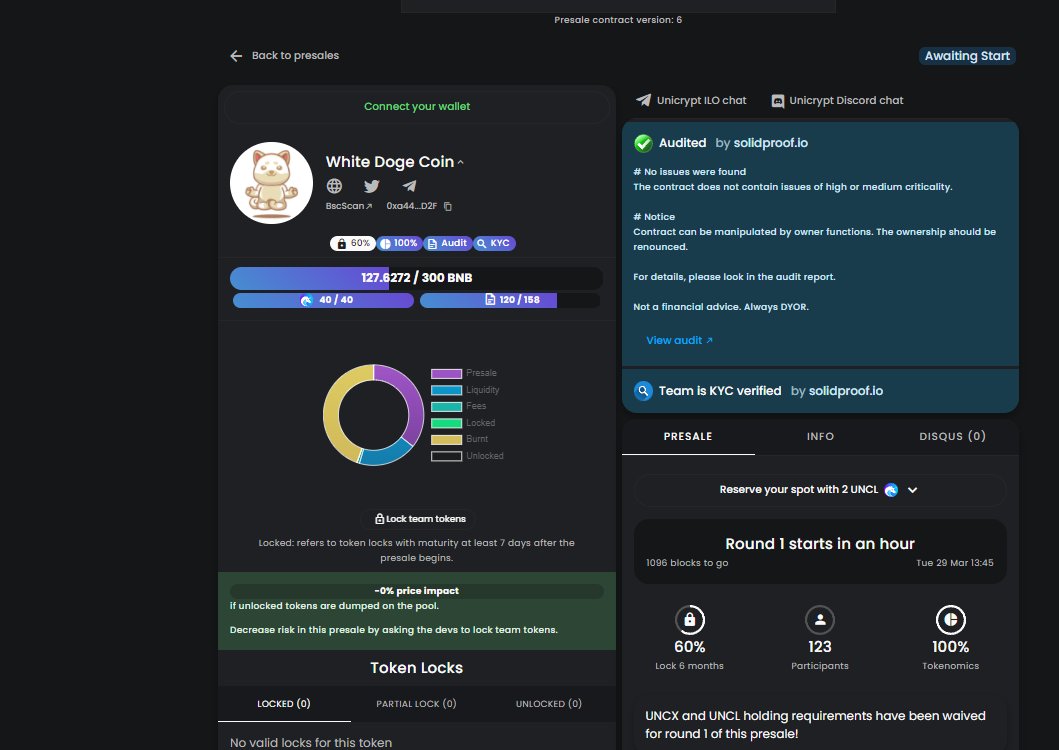The width and height of the screenshot is (1059, 750).
Task: Open the DISQUS (0) tab
Action: click(952, 436)
